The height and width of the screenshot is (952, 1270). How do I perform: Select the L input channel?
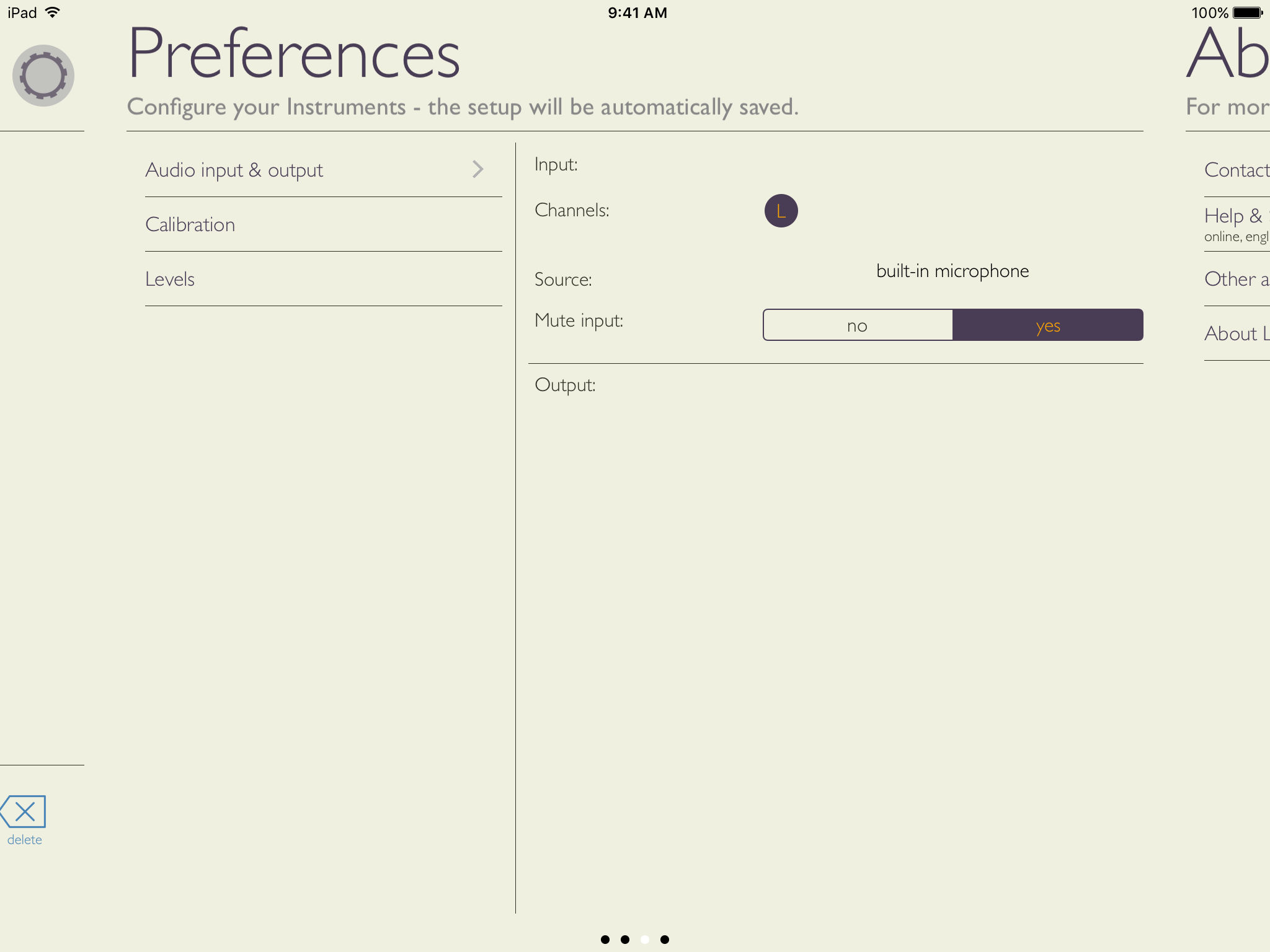pos(781,211)
